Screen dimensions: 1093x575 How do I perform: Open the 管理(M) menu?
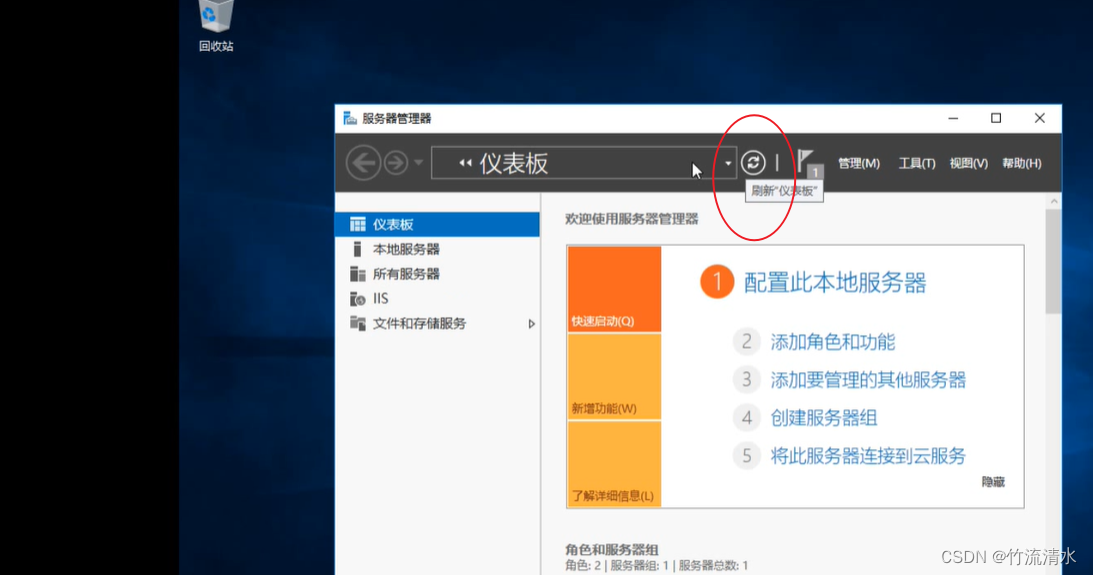[859, 163]
